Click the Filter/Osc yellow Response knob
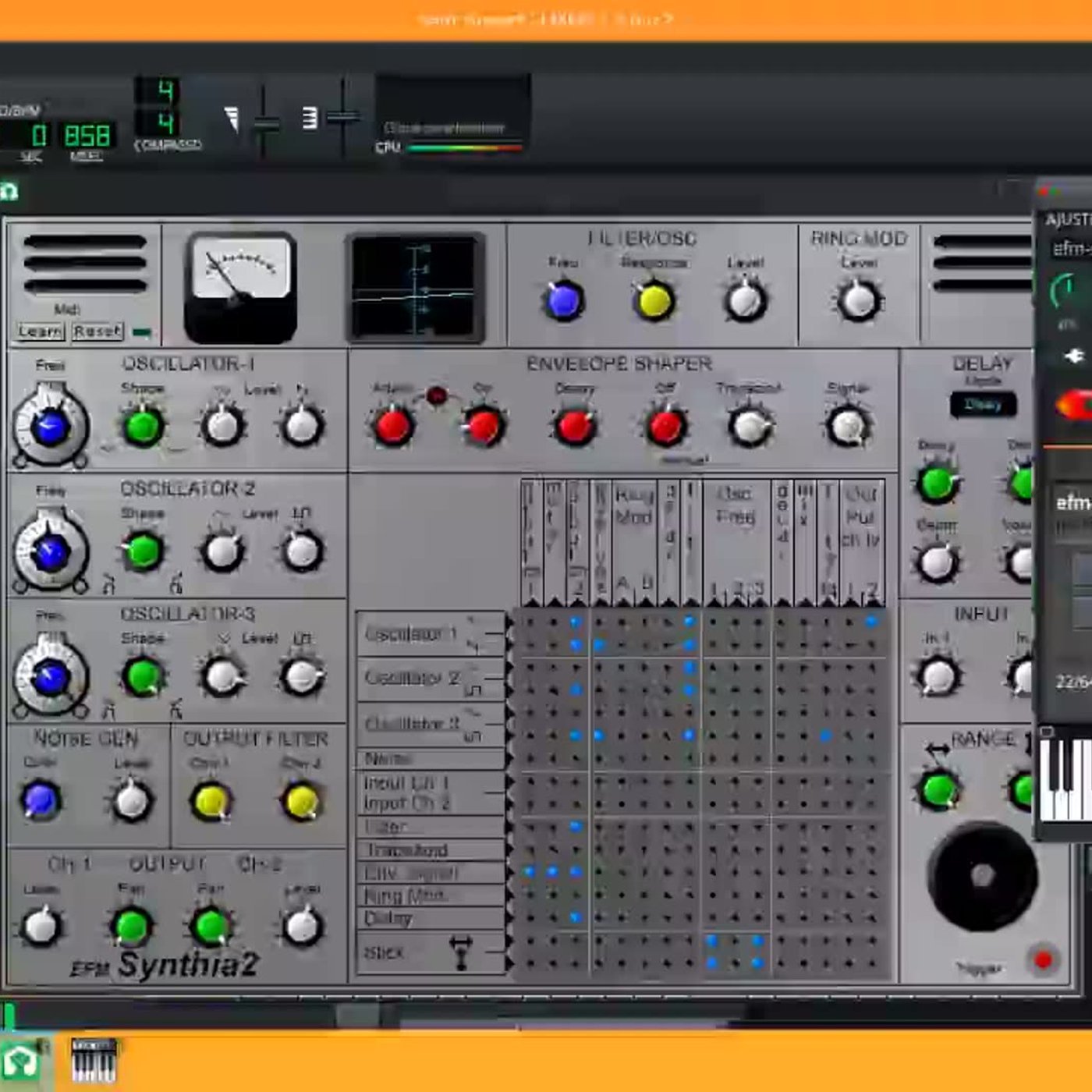This screenshot has height=1092, width=1092. click(x=654, y=301)
